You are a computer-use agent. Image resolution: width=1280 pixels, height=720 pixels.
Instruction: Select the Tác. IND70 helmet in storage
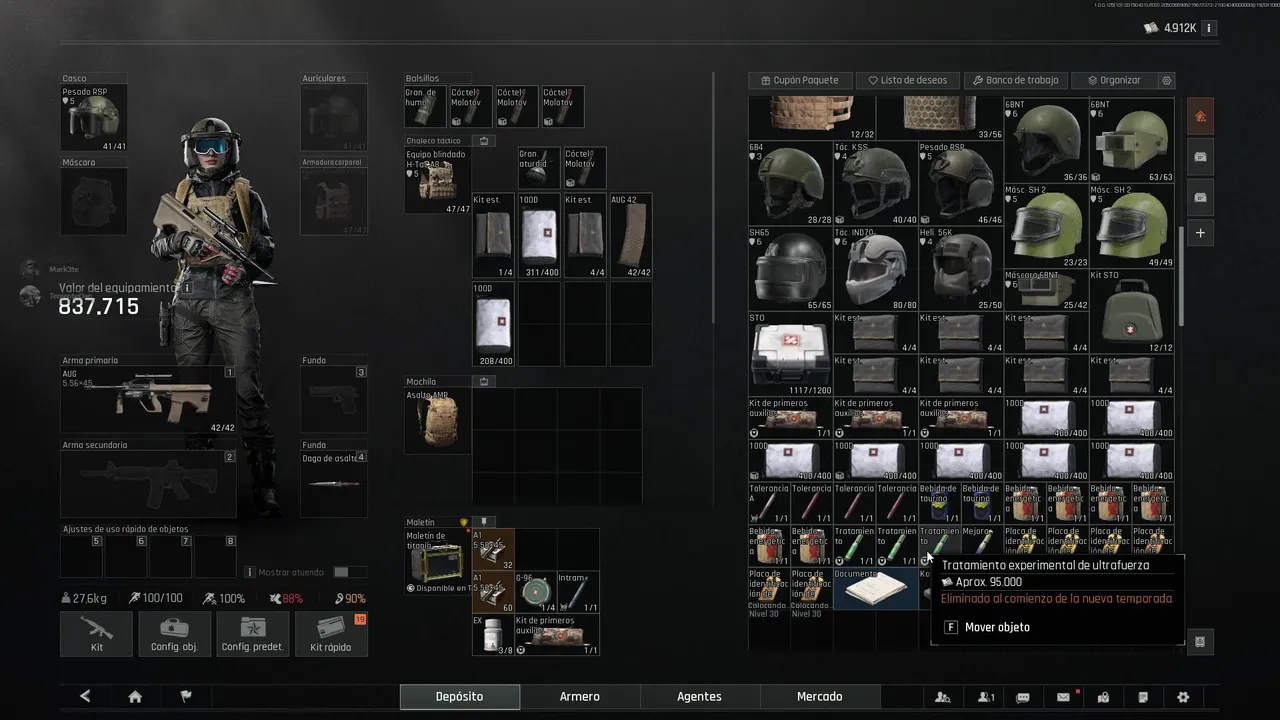875,268
